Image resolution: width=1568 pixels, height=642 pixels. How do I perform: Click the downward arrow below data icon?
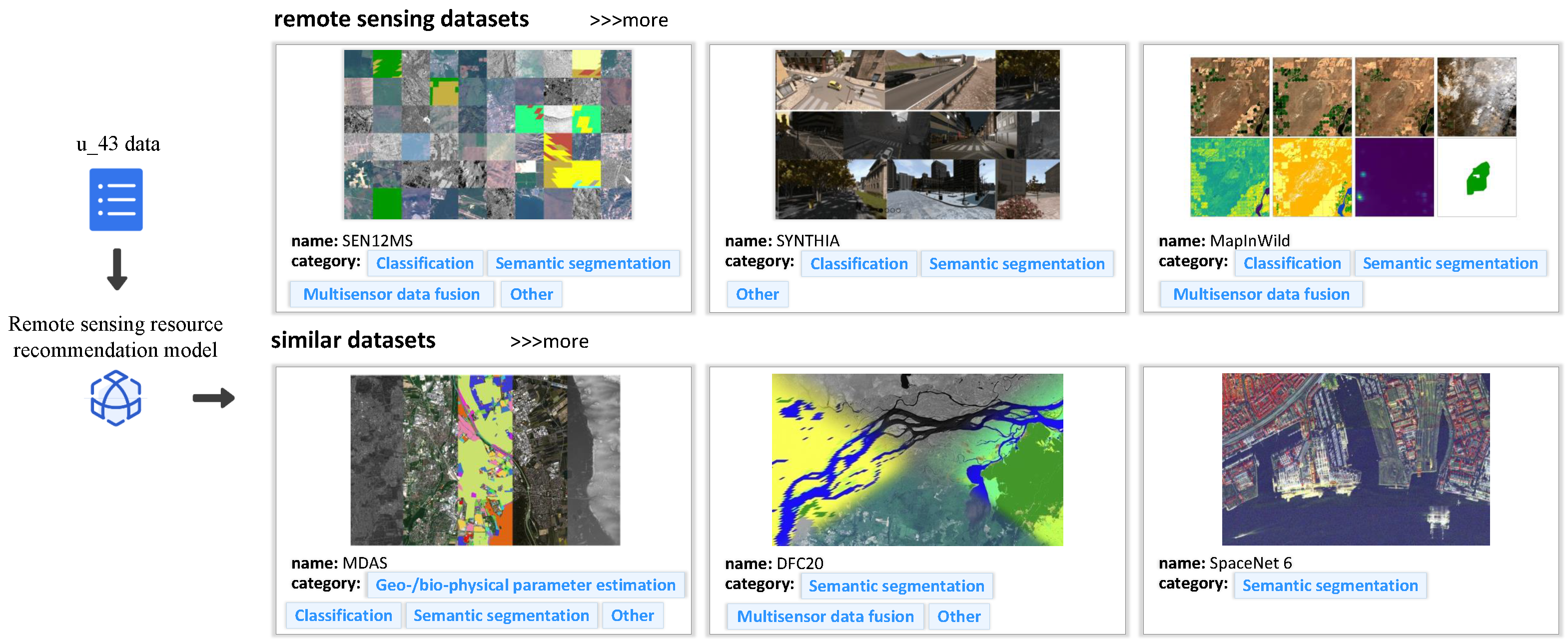click(117, 269)
